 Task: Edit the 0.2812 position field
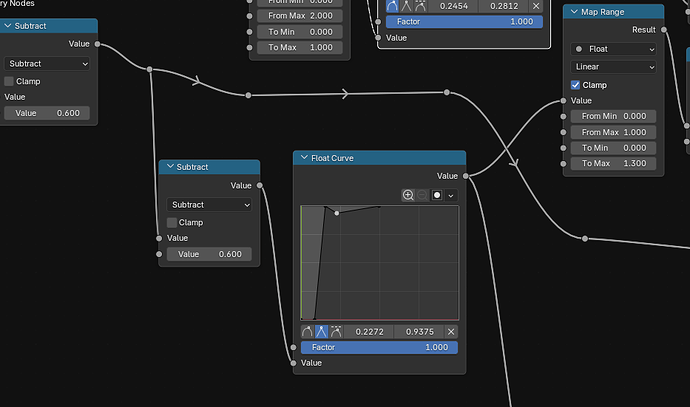click(504, 6)
